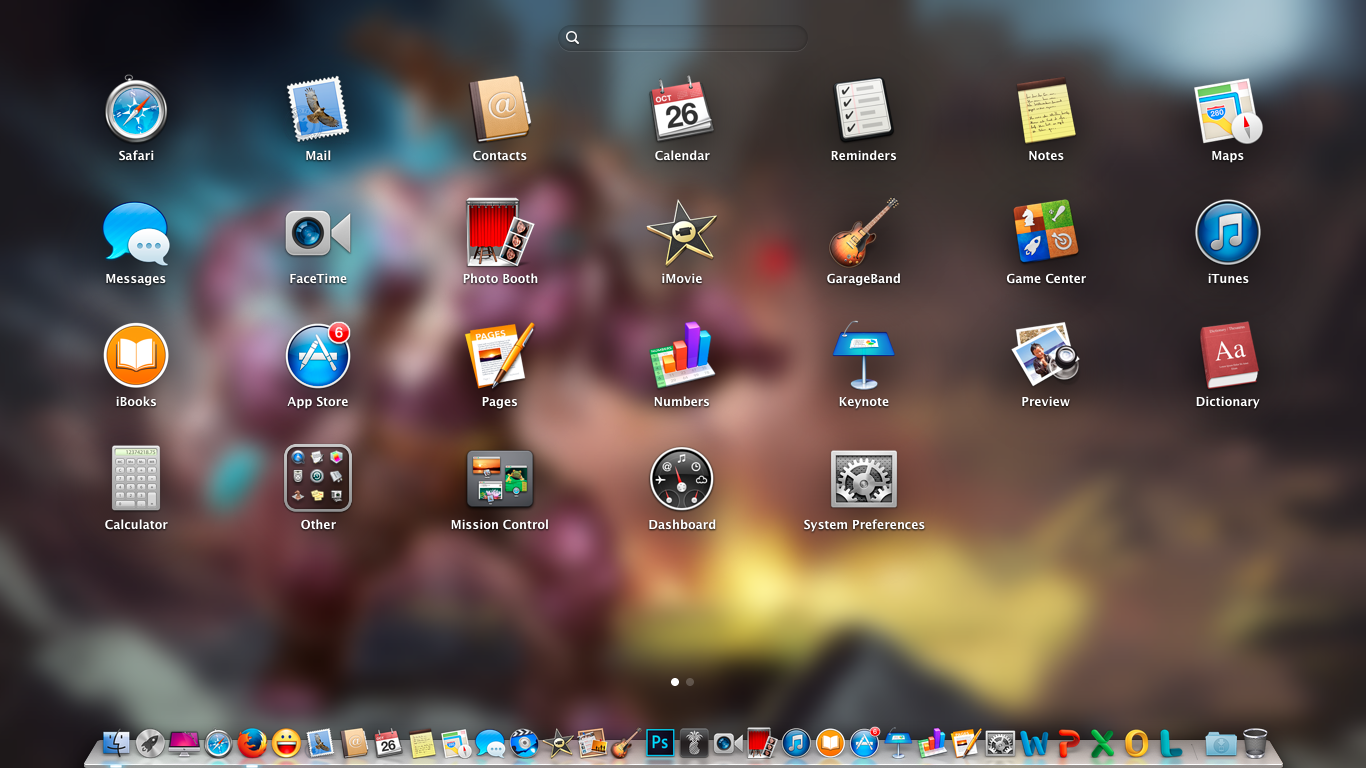Image resolution: width=1366 pixels, height=768 pixels.
Task: Launch the Dictionary app
Action: coord(1228,355)
